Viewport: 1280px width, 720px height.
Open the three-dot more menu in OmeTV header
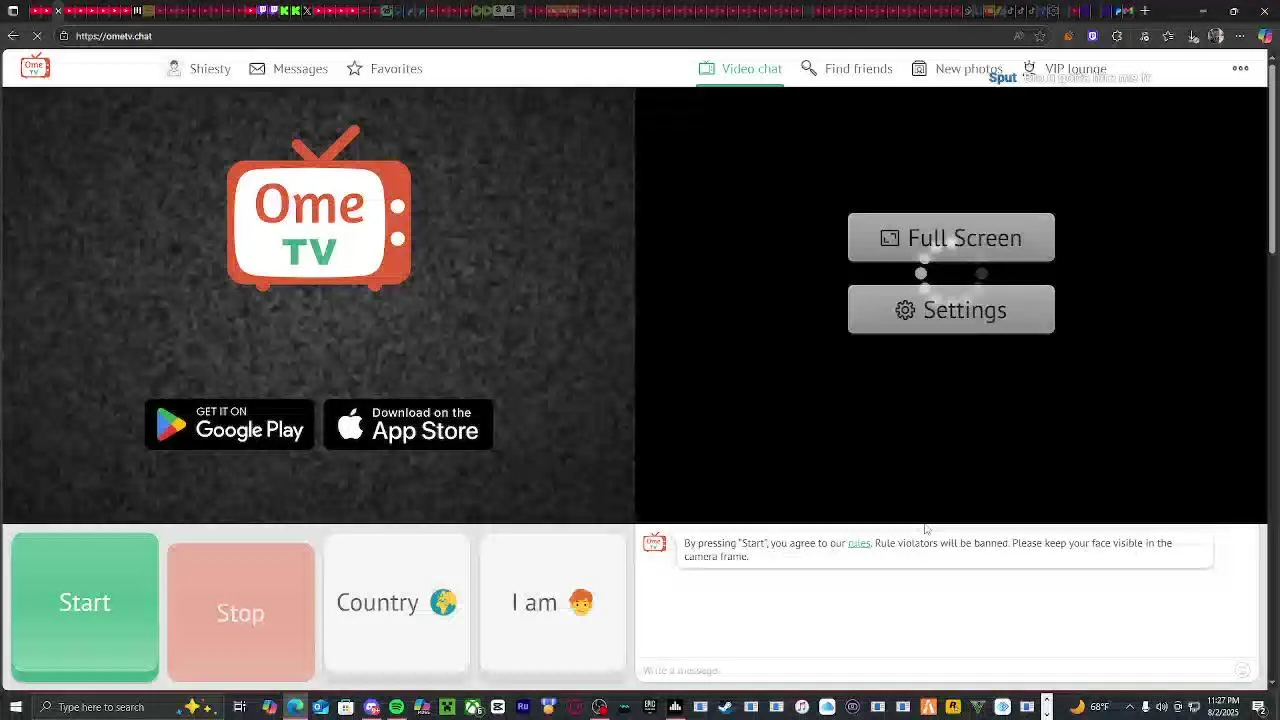[x=1240, y=68]
